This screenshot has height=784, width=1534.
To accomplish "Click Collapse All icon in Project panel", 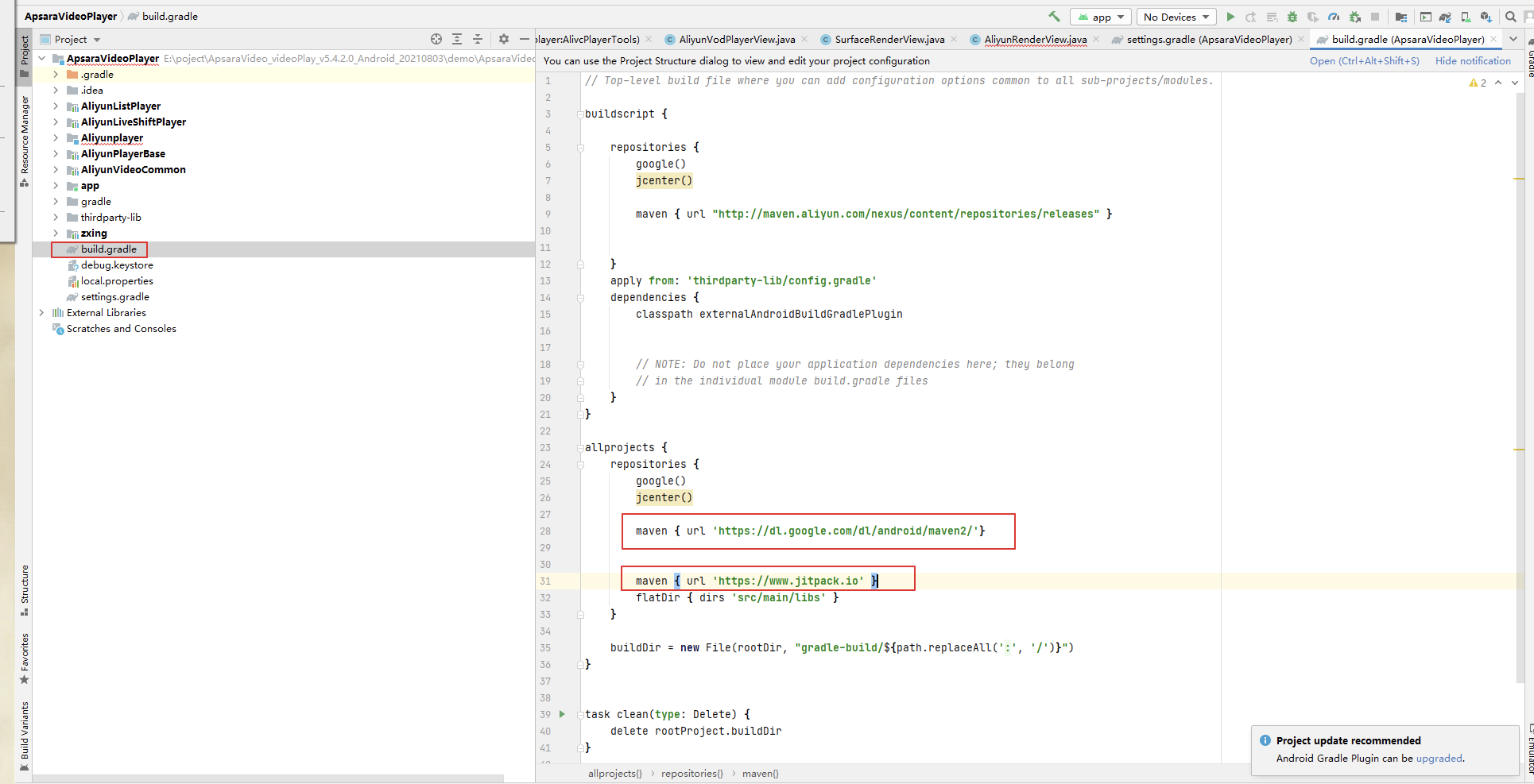I will 478,39.
